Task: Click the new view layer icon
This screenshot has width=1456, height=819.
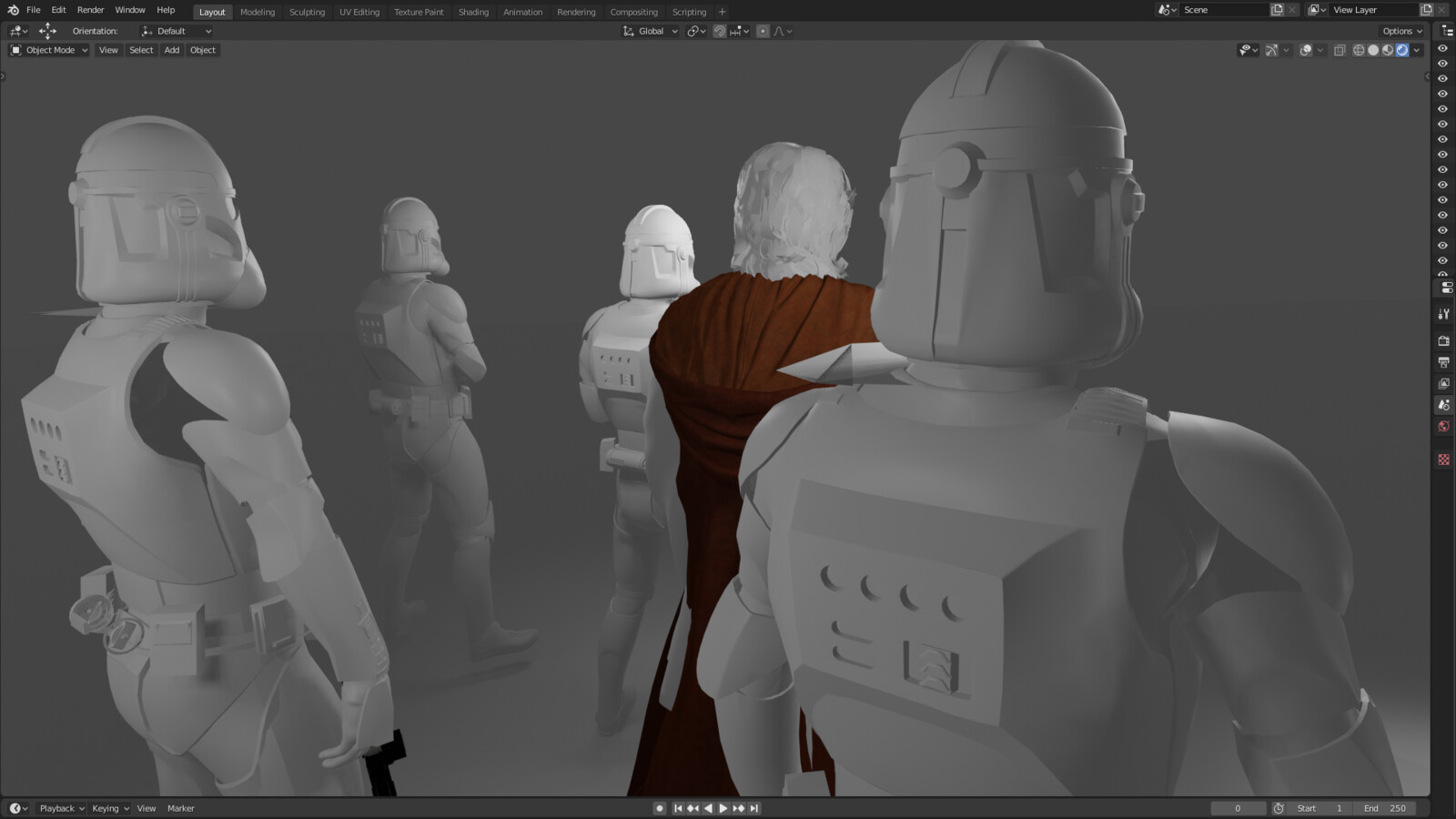Action: (x=1426, y=10)
